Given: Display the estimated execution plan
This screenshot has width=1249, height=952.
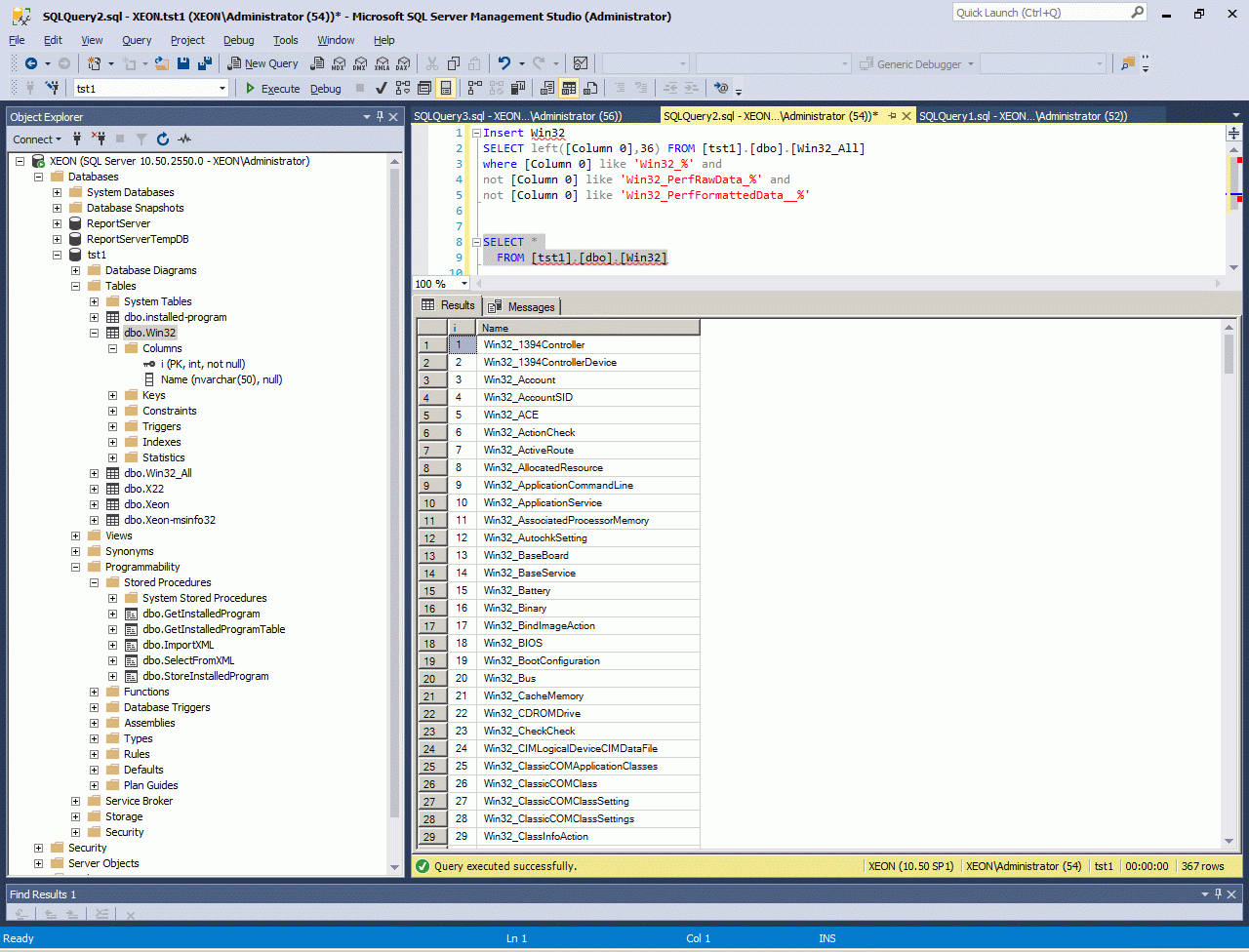Looking at the screenshot, I should [x=403, y=88].
